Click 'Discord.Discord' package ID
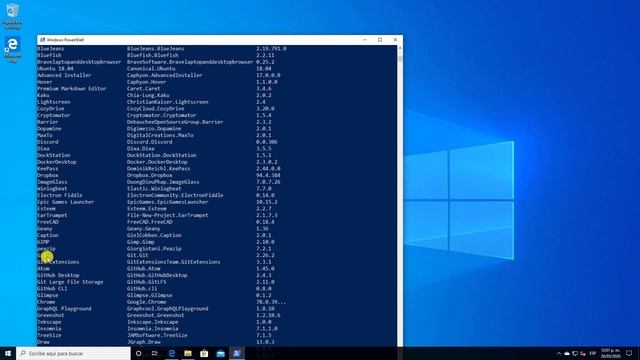 pyautogui.click(x=149, y=142)
